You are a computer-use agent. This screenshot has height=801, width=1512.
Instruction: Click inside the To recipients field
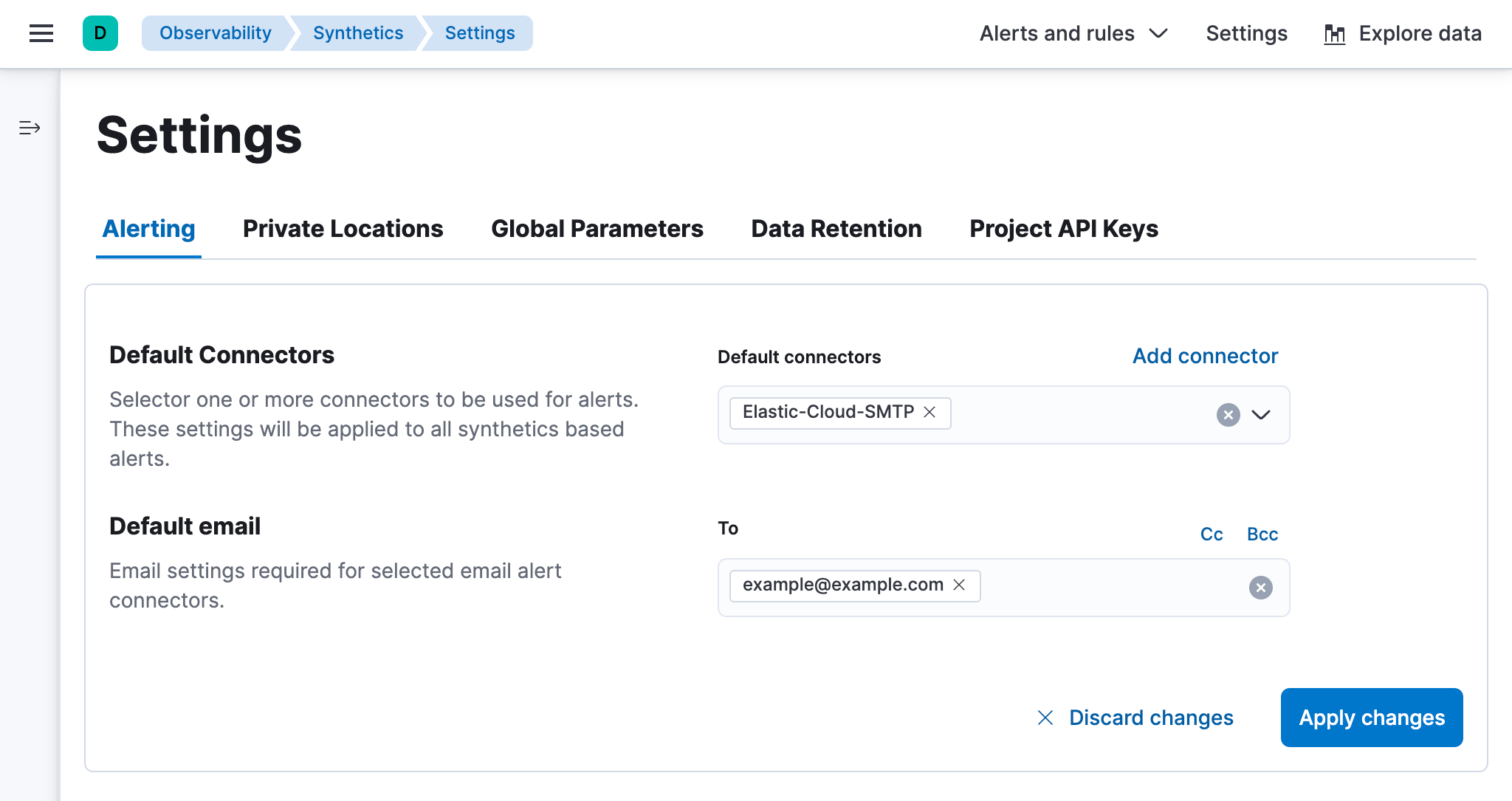pos(1107,588)
